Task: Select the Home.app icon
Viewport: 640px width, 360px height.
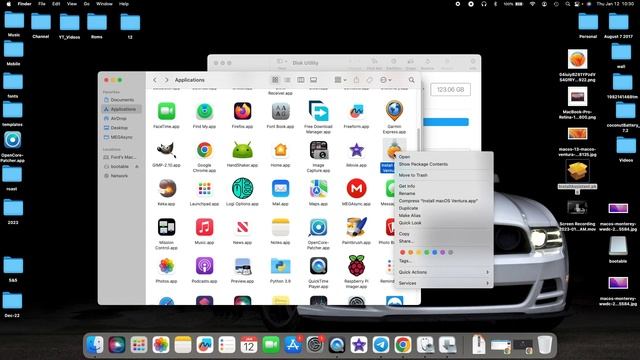Action: point(280,150)
